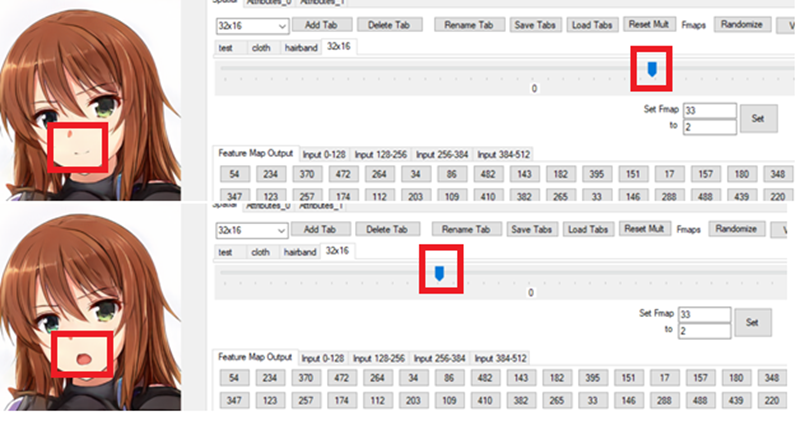The width and height of the screenshot is (796, 421).
Task: Open Input 0-128 tab in lower panel
Action: (323, 359)
